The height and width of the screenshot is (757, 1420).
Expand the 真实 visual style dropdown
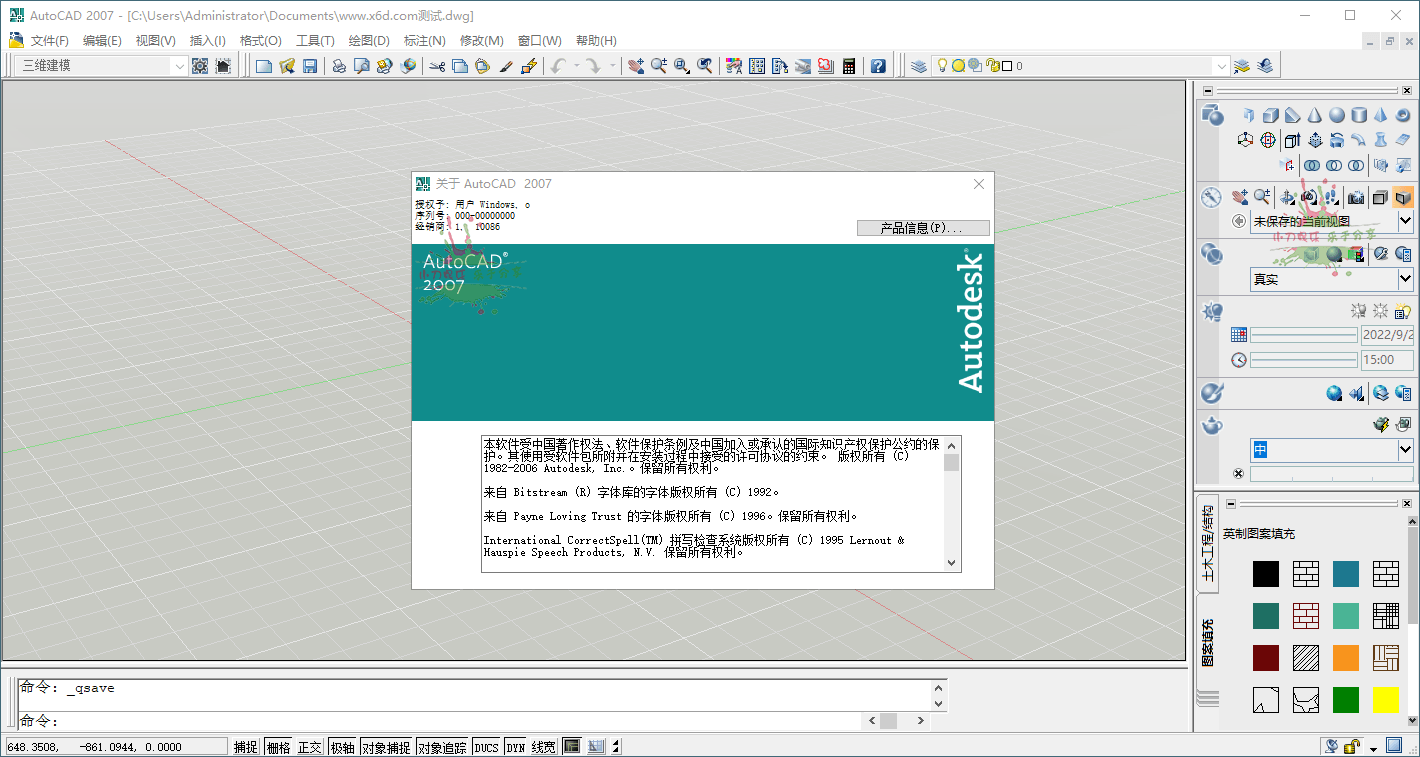pos(1405,279)
